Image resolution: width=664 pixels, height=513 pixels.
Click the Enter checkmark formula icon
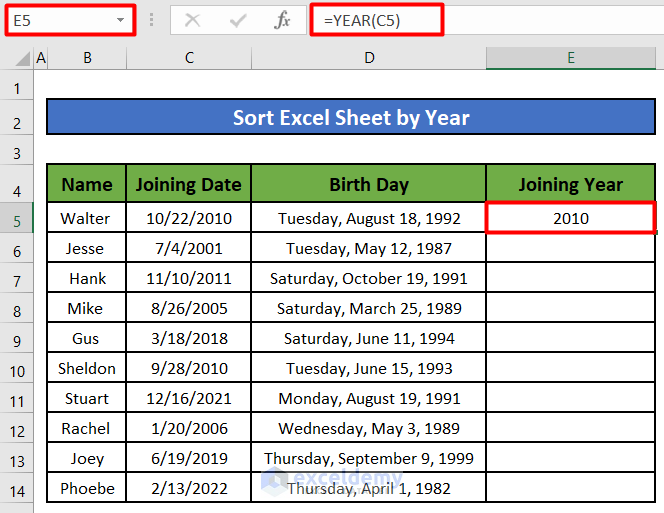click(238, 20)
